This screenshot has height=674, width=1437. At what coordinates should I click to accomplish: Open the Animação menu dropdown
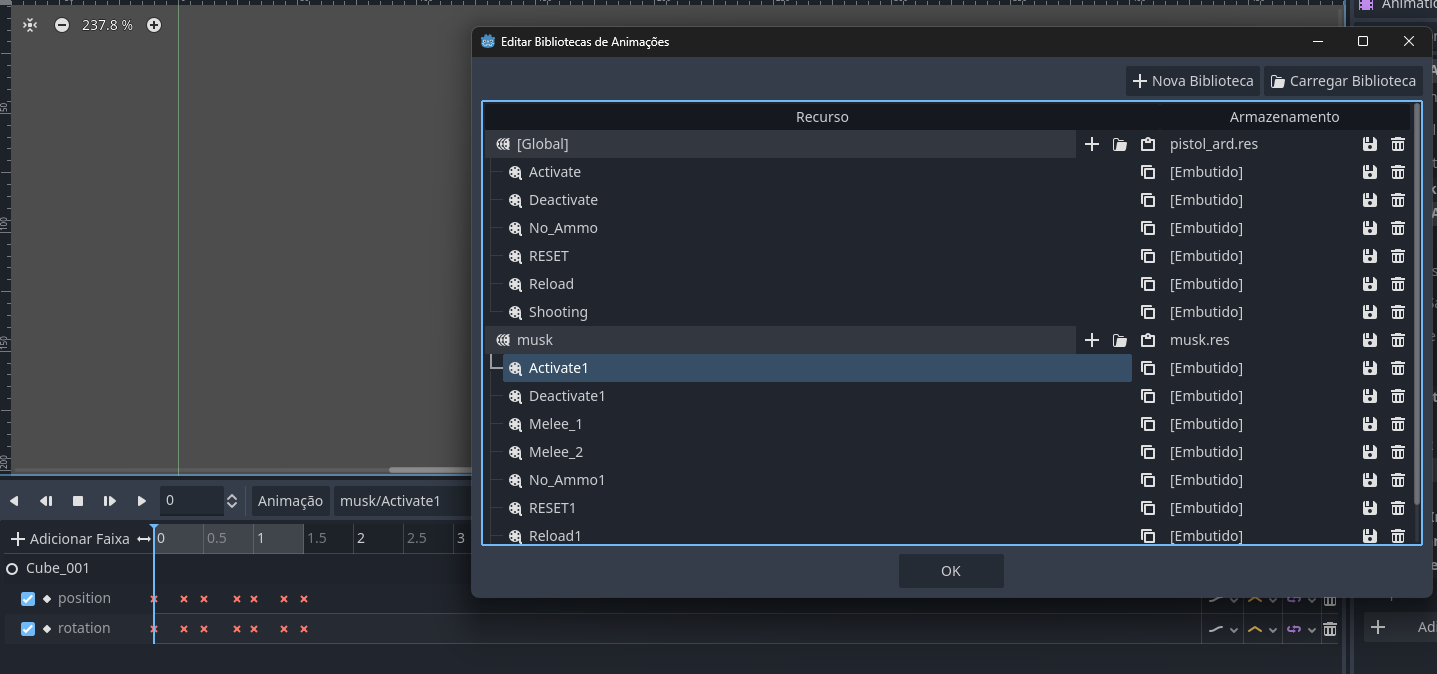point(290,501)
